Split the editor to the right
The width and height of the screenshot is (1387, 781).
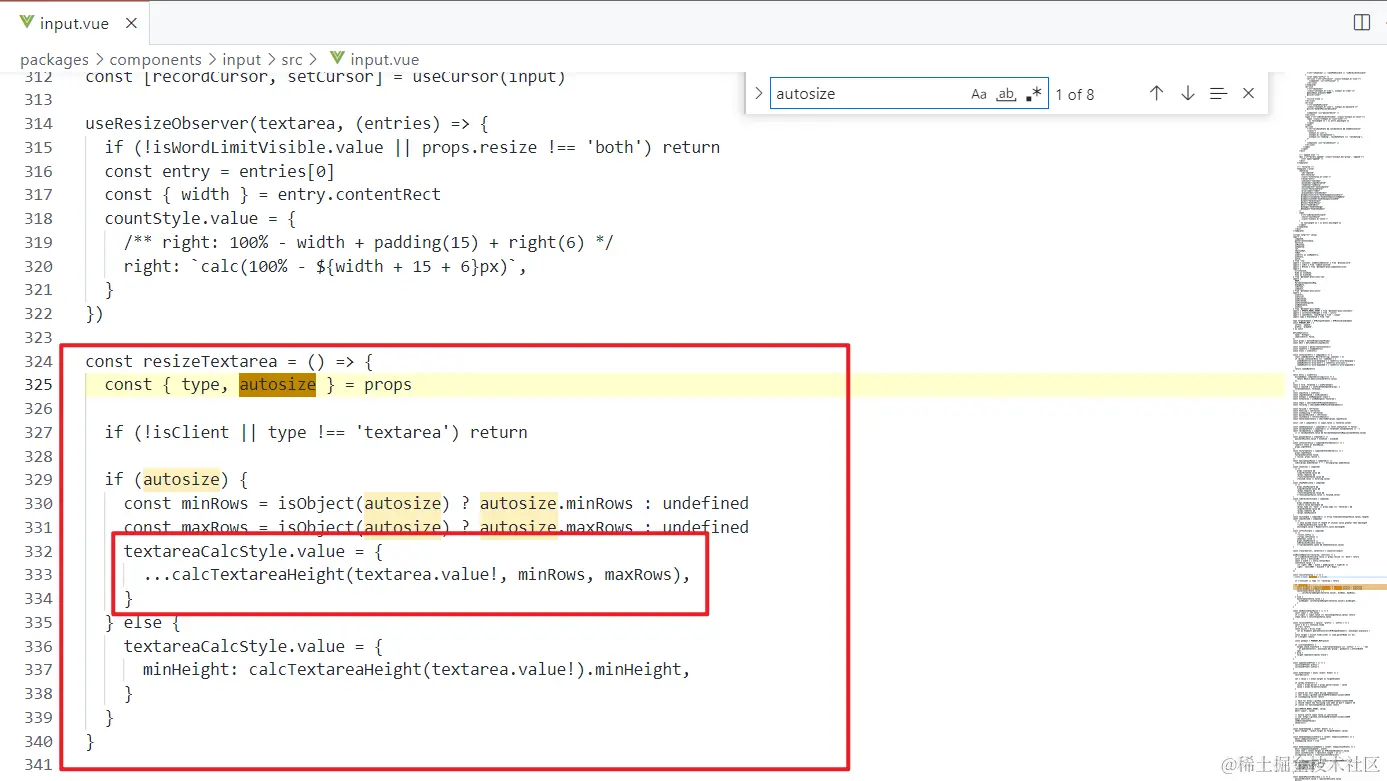pyautogui.click(x=1361, y=22)
